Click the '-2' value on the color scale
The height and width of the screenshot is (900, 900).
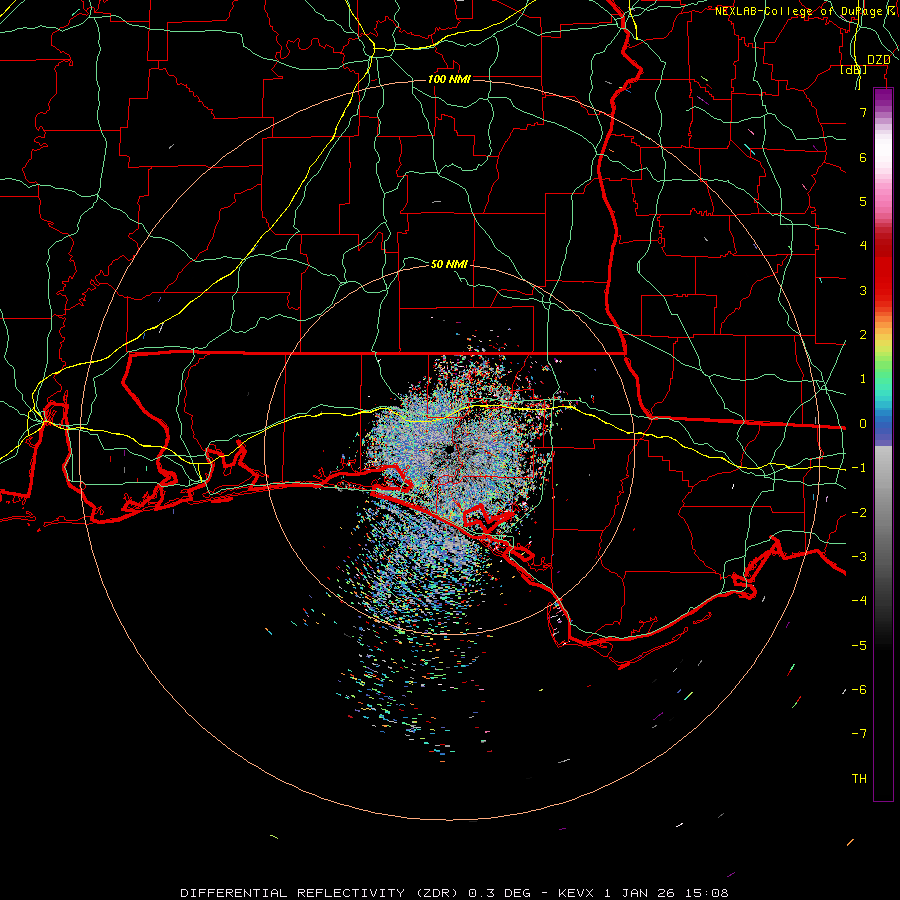(859, 513)
